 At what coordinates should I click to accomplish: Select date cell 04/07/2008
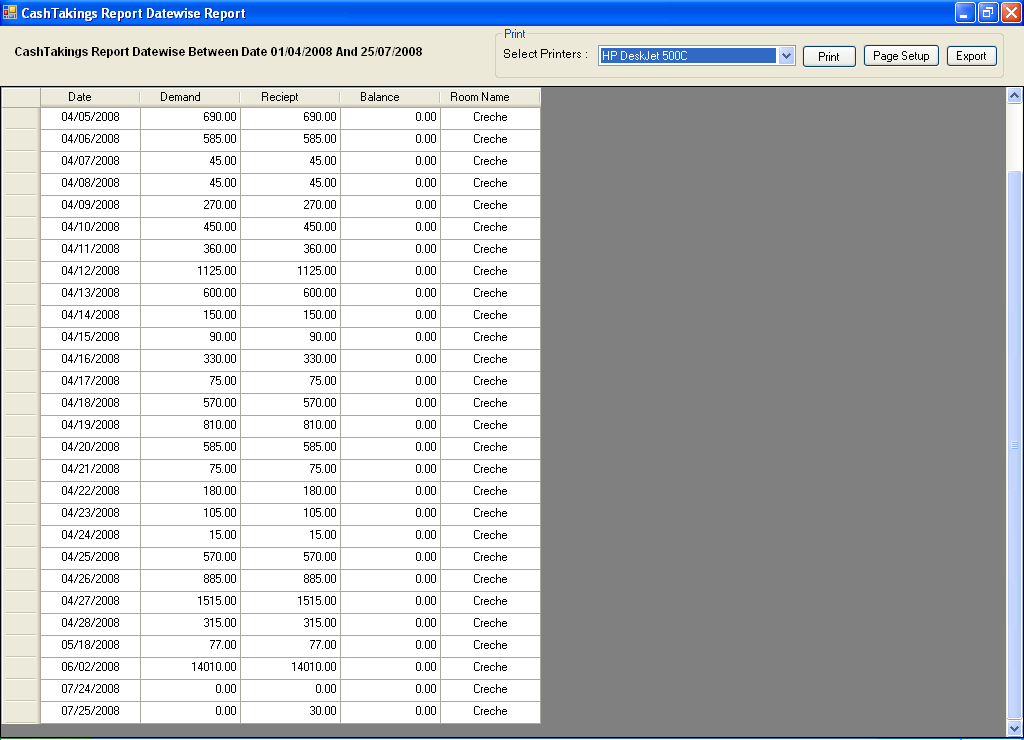point(90,161)
